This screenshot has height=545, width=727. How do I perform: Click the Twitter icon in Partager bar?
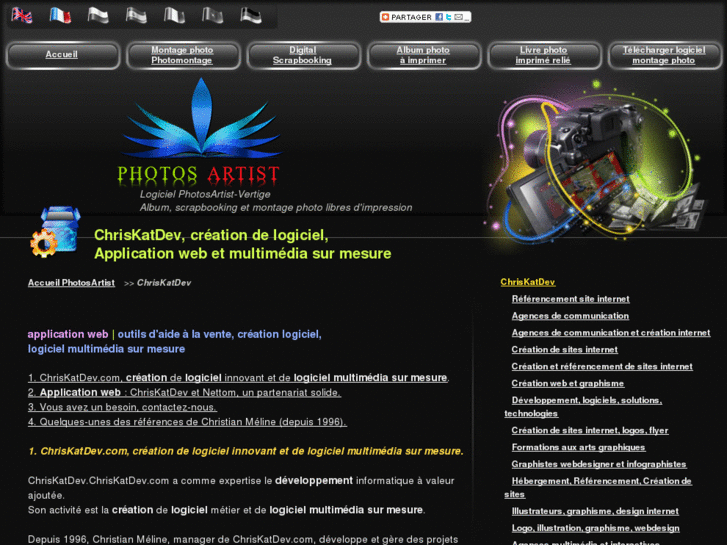pyautogui.click(x=448, y=17)
